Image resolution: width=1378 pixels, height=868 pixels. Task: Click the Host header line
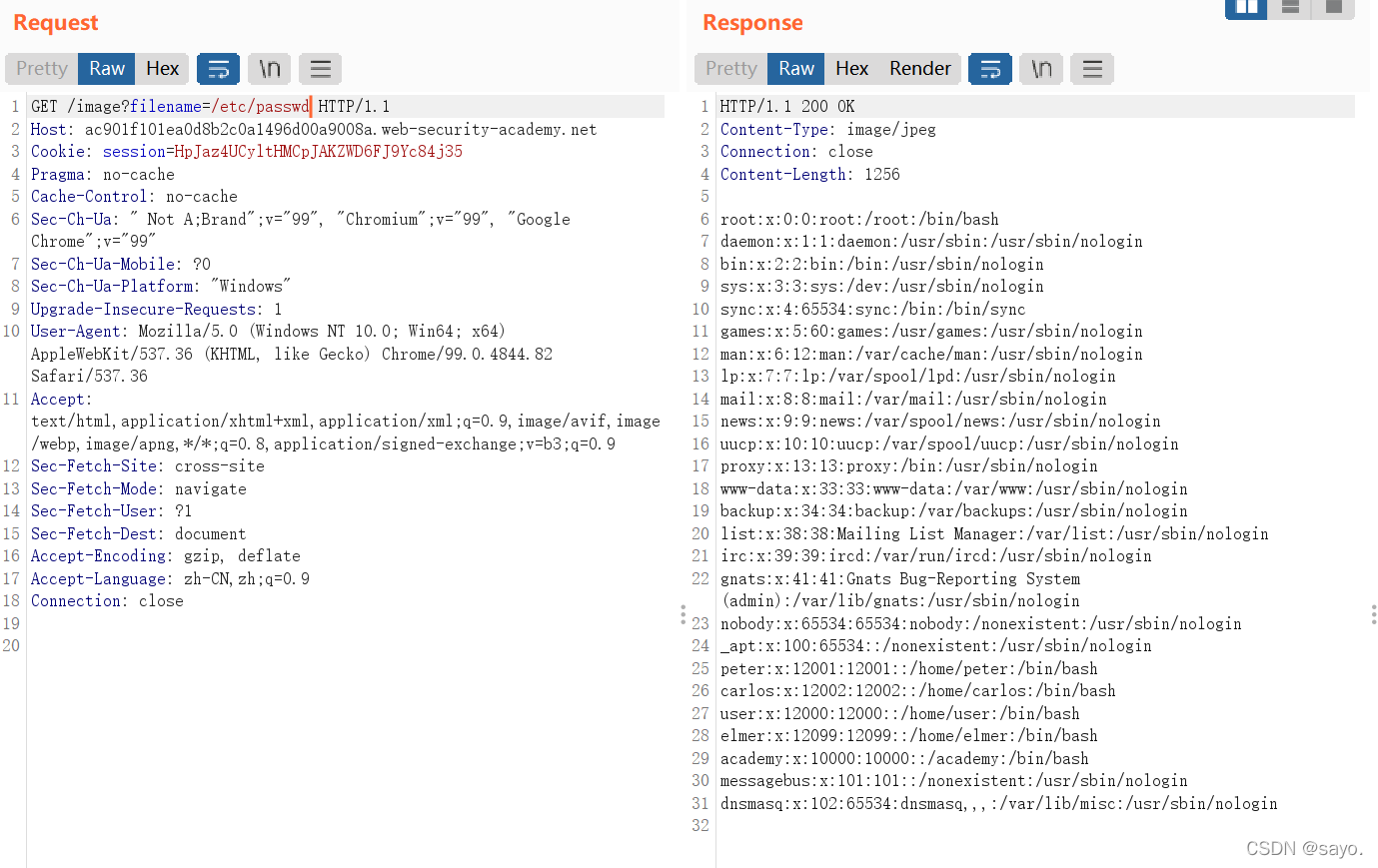coord(314,129)
